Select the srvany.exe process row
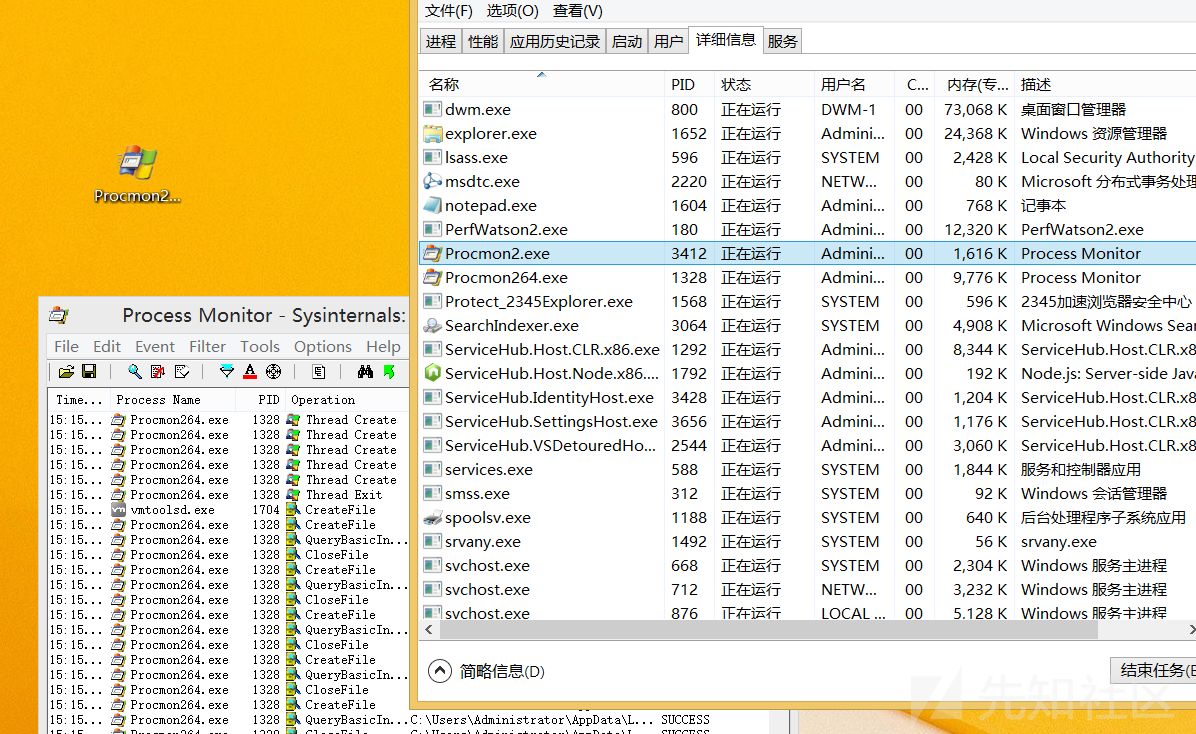1196x734 pixels. click(x=808, y=542)
